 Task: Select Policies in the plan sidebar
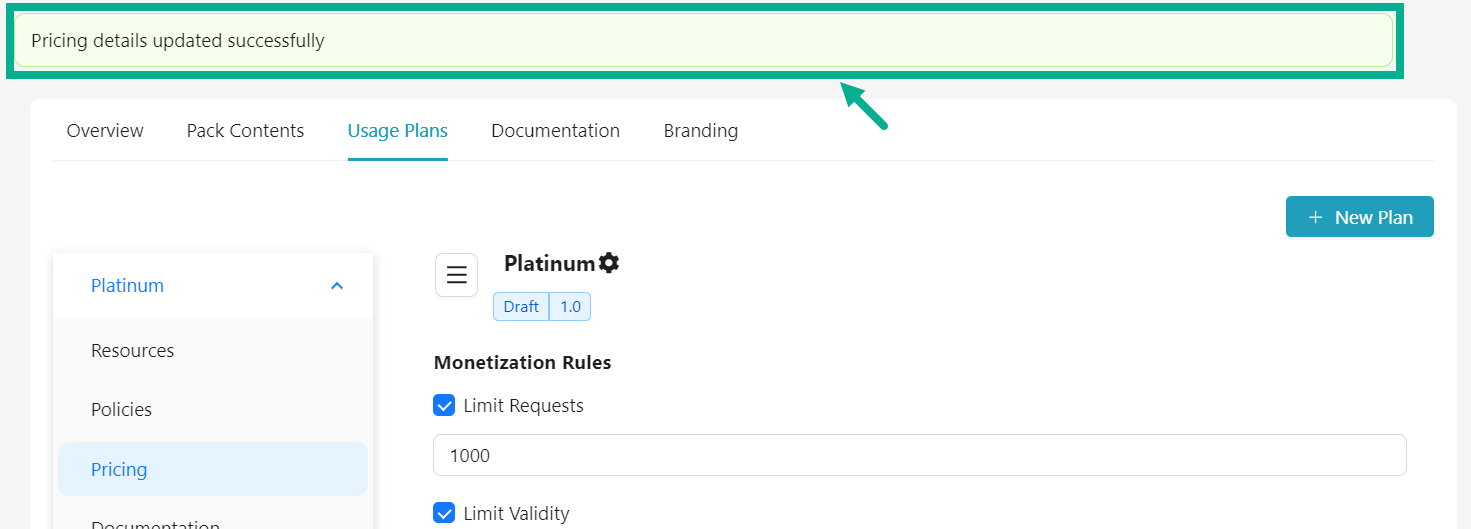click(x=122, y=410)
